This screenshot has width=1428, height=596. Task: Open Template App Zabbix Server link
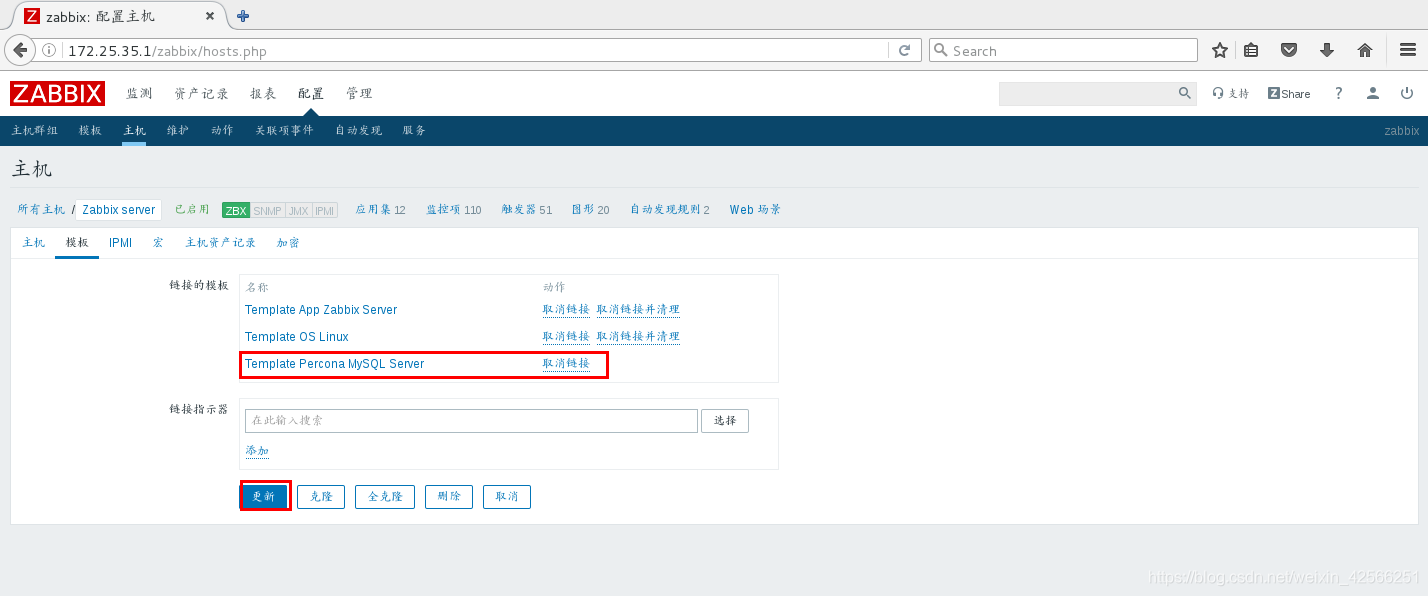(321, 310)
